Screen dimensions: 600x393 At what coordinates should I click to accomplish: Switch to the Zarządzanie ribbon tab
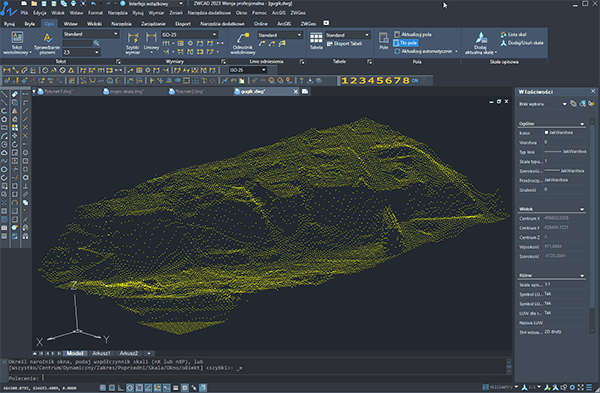[153, 24]
